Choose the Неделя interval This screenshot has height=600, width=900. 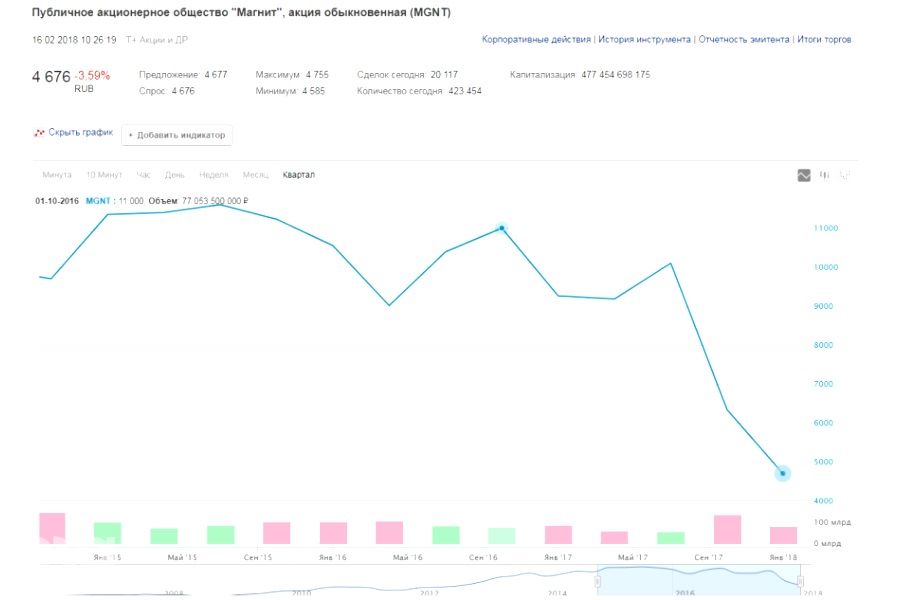tap(214, 175)
